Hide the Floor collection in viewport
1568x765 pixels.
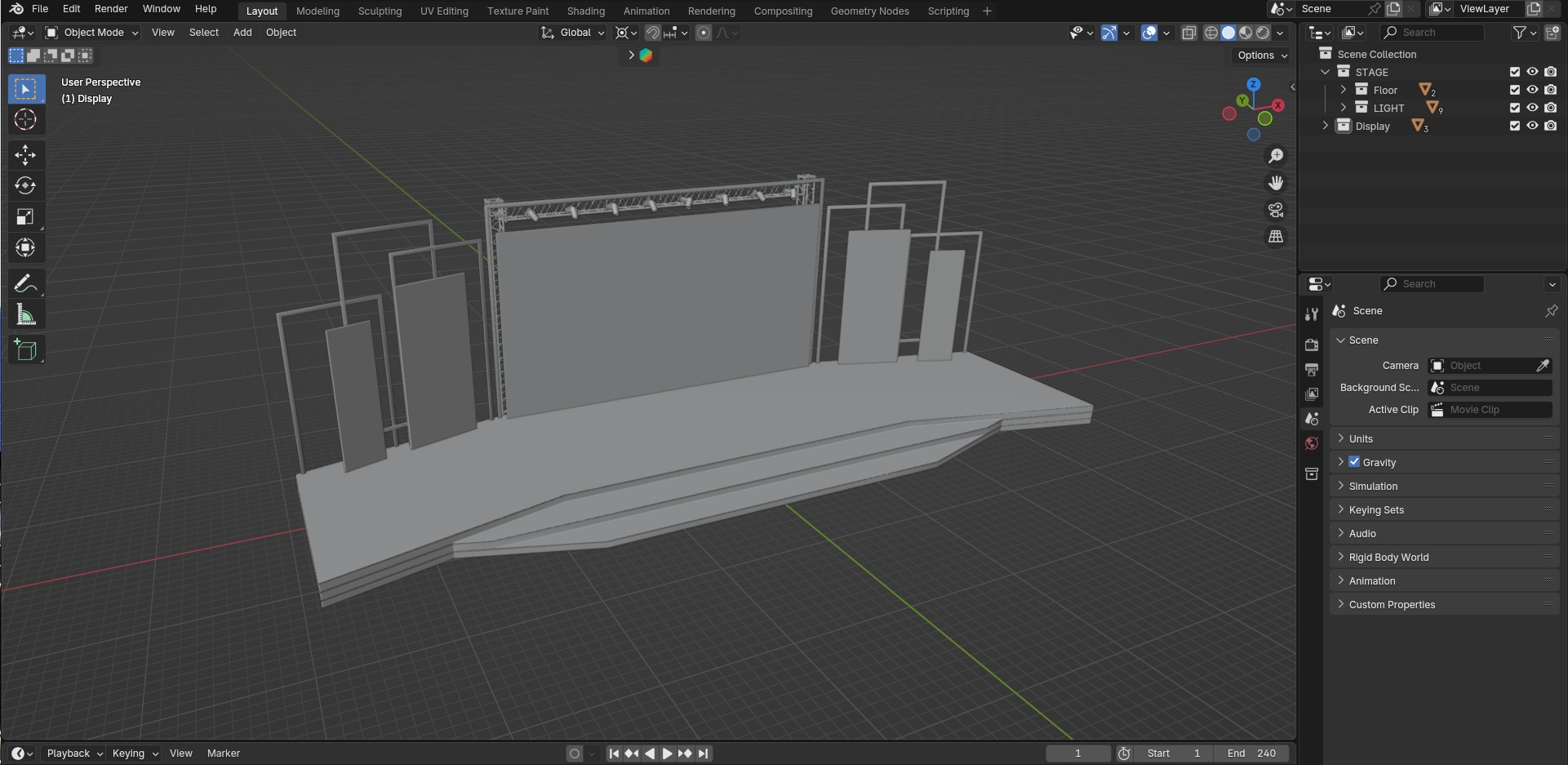point(1533,90)
